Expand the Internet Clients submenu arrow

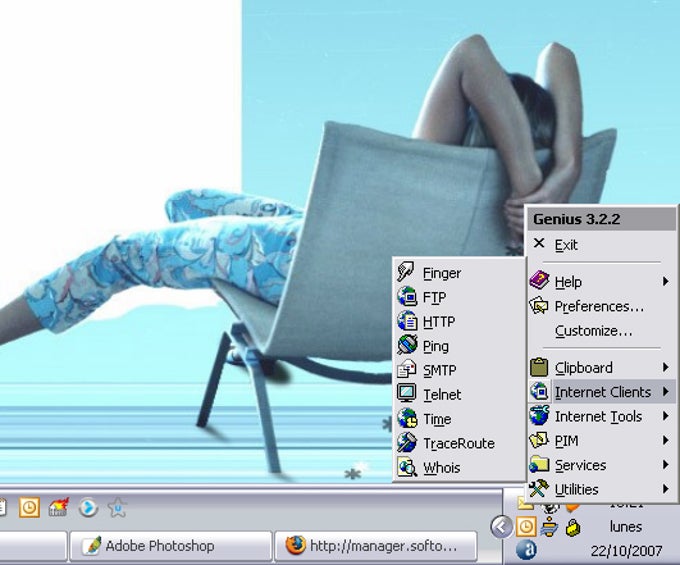coord(666,392)
